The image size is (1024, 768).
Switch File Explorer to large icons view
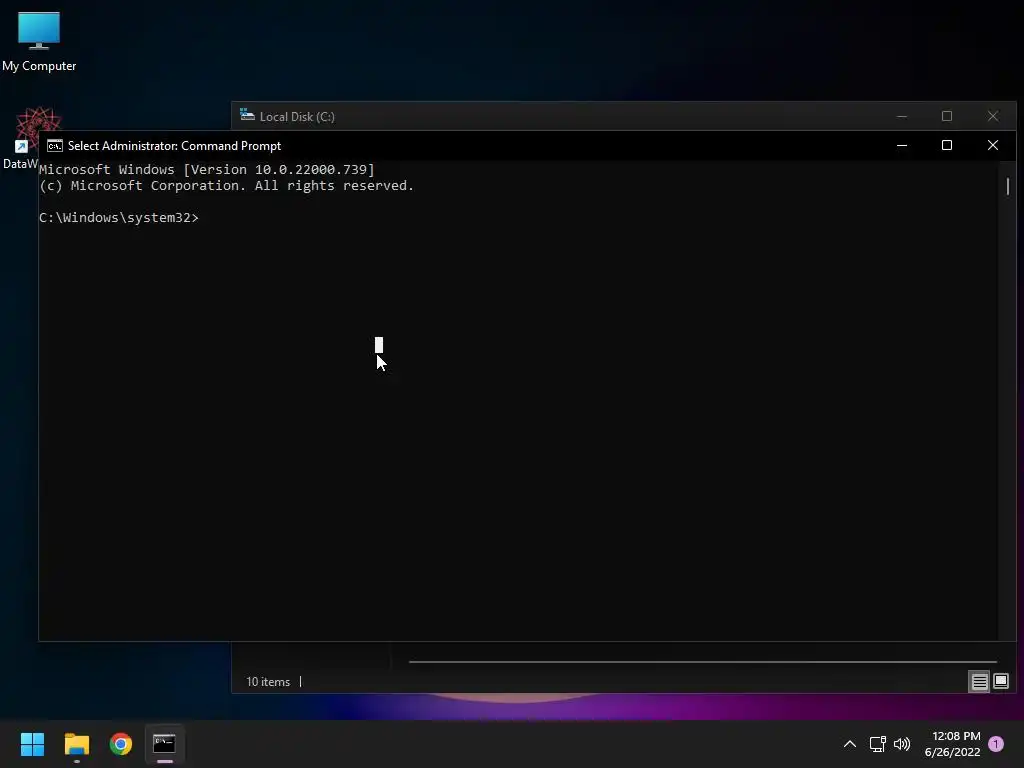[x=1000, y=682]
